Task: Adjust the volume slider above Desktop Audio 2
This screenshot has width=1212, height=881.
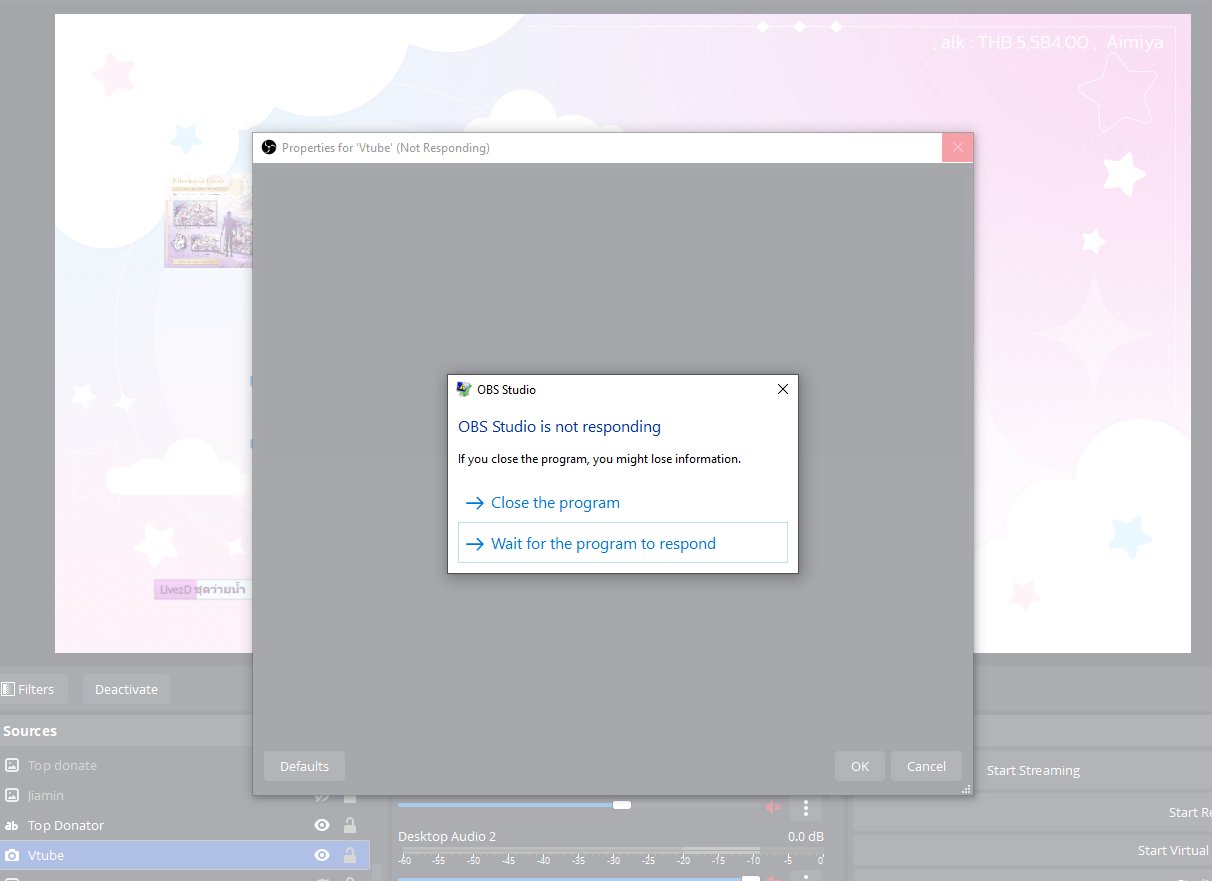Action: pyautogui.click(x=580, y=805)
